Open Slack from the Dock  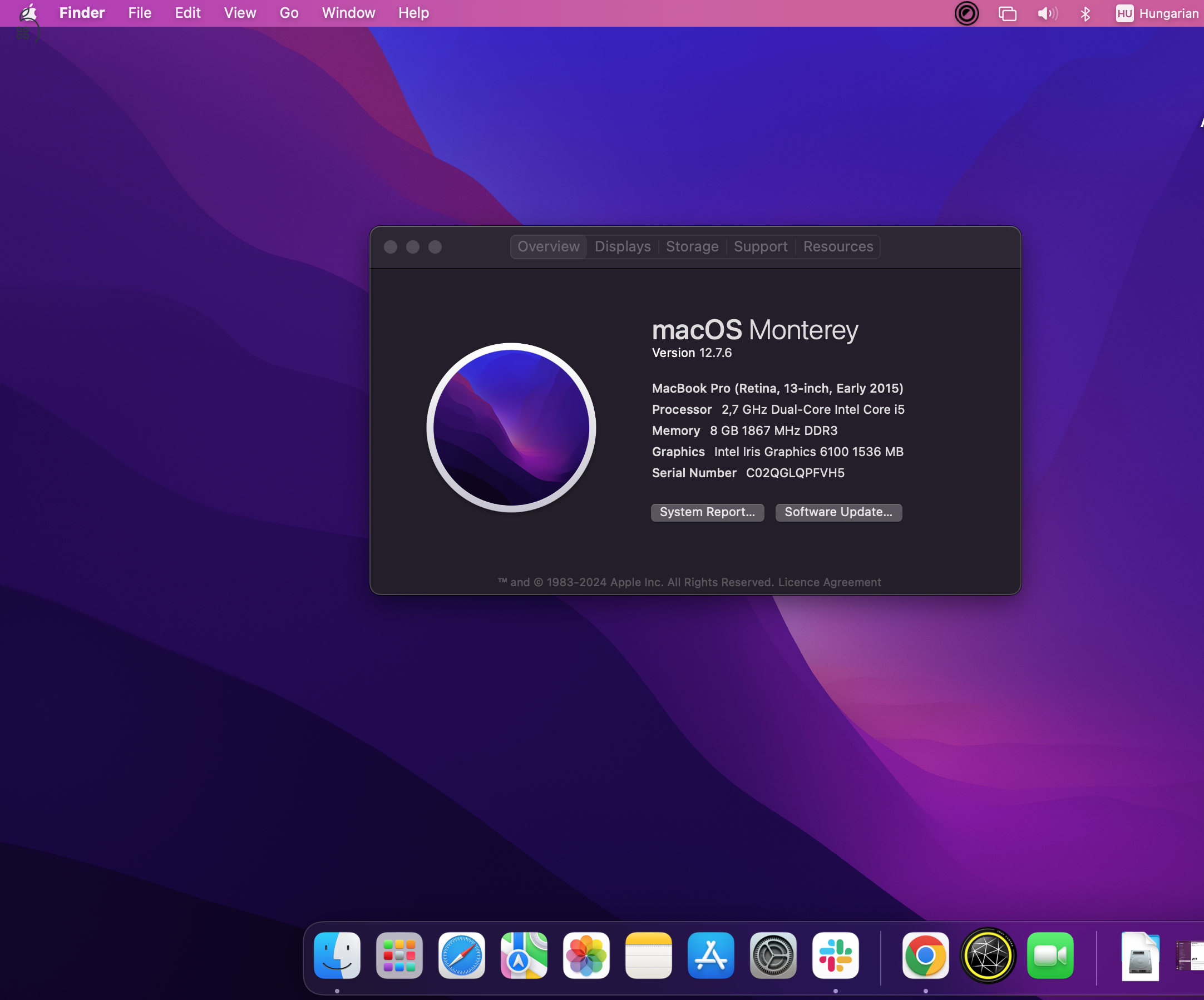tap(836, 956)
